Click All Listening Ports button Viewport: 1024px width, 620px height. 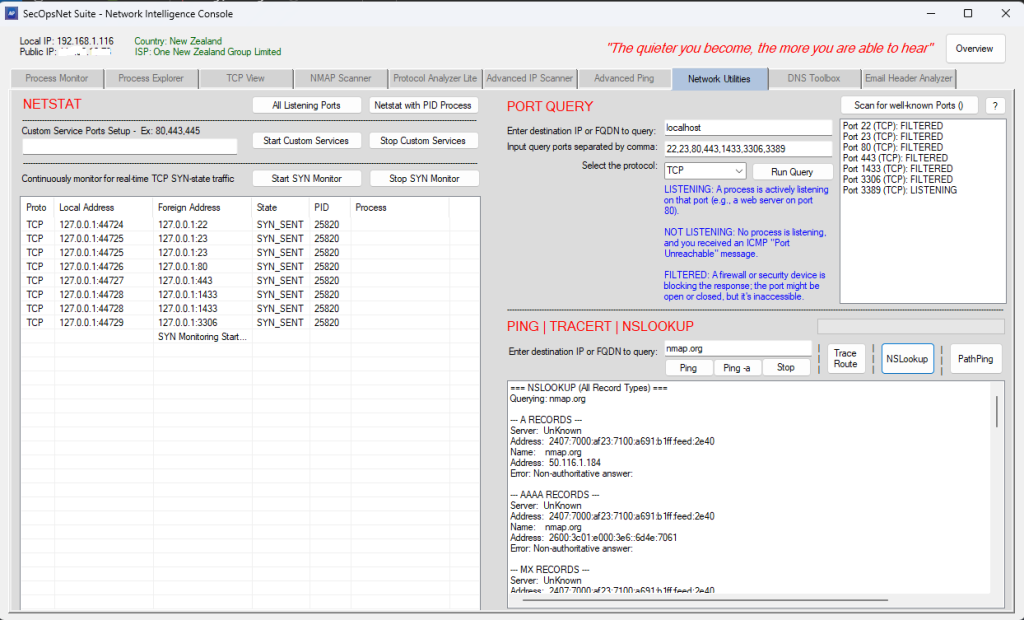pos(306,105)
